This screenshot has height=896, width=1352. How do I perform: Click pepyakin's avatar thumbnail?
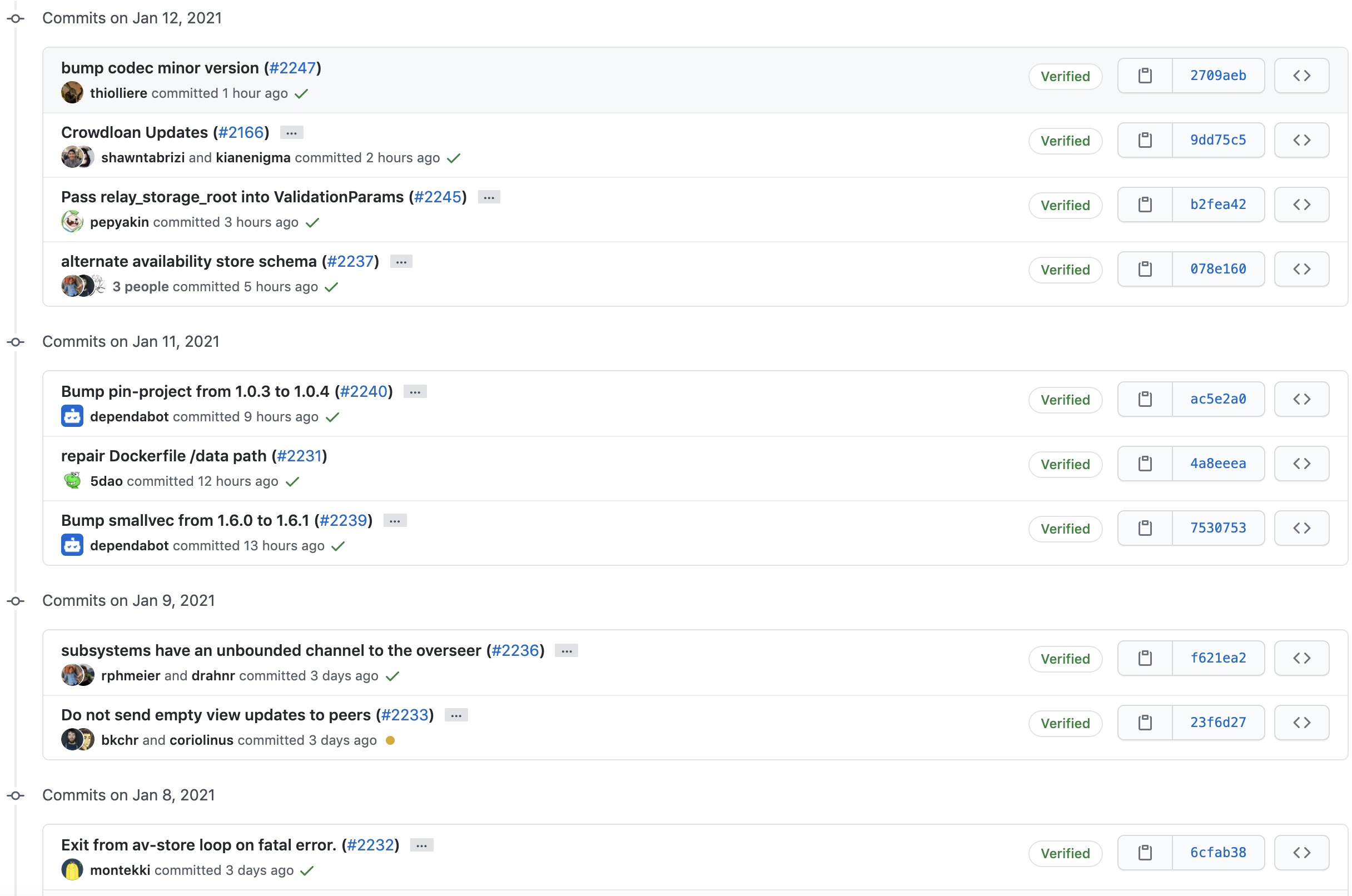pos(72,222)
